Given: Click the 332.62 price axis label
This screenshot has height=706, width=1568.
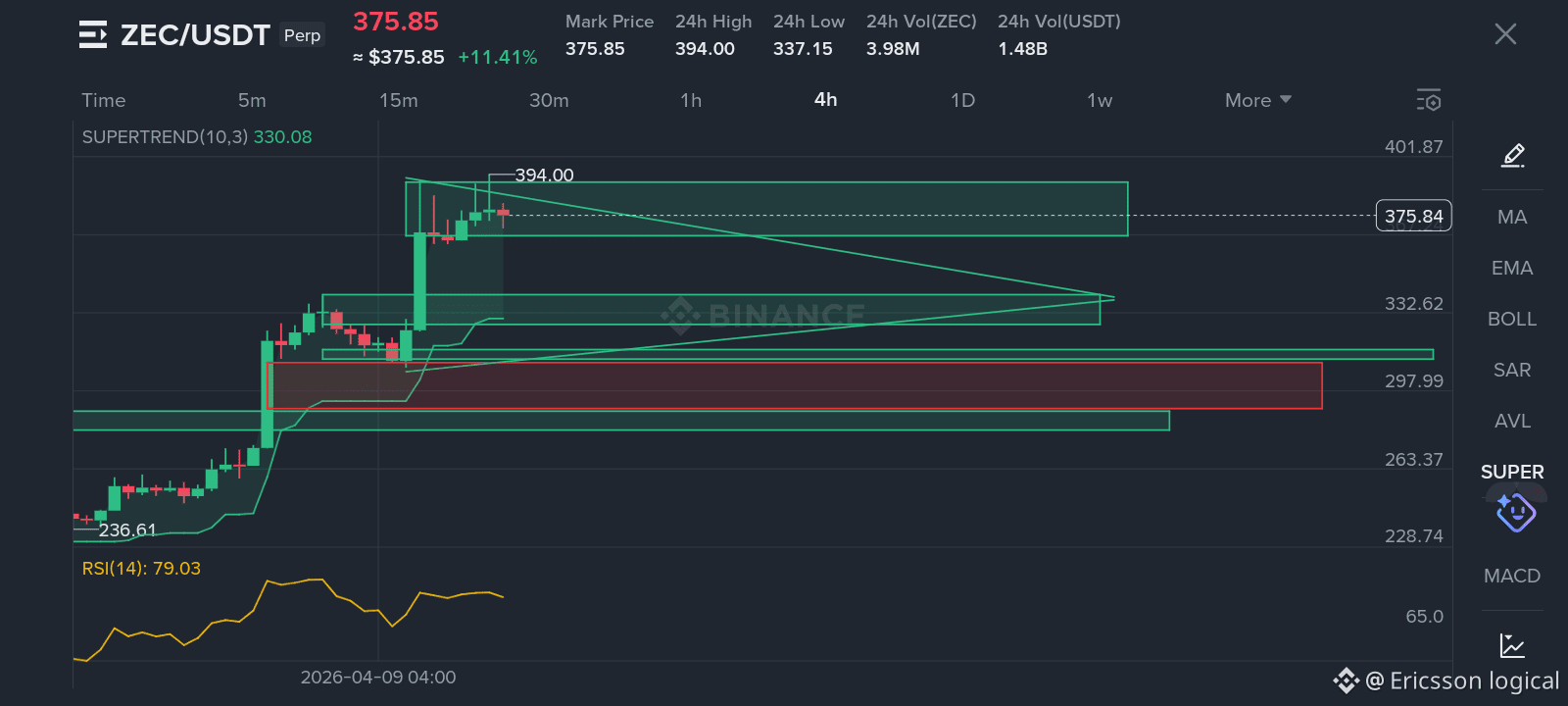Looking at the screenshot, I should (1413, 304).
